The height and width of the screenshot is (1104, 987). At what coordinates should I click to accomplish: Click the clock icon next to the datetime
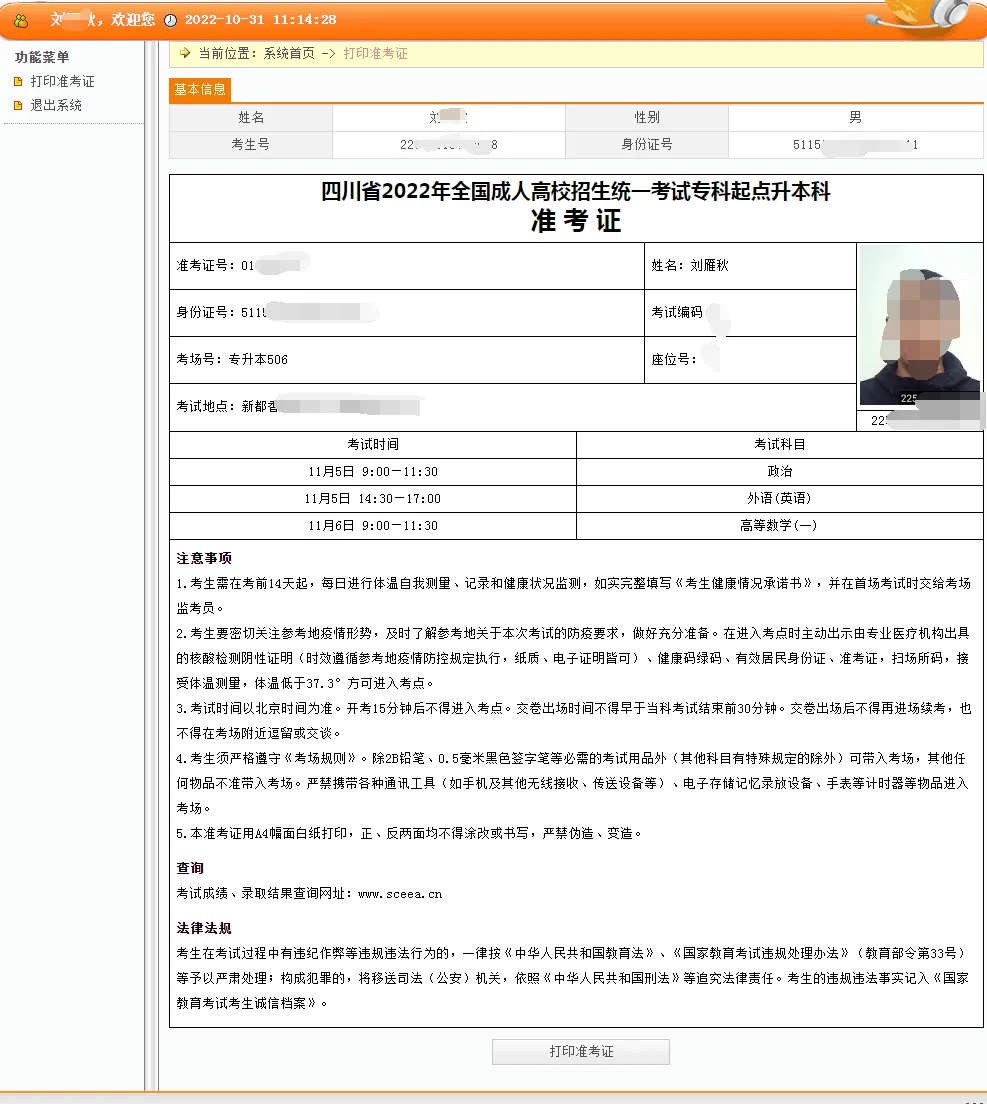click(170, 20)
